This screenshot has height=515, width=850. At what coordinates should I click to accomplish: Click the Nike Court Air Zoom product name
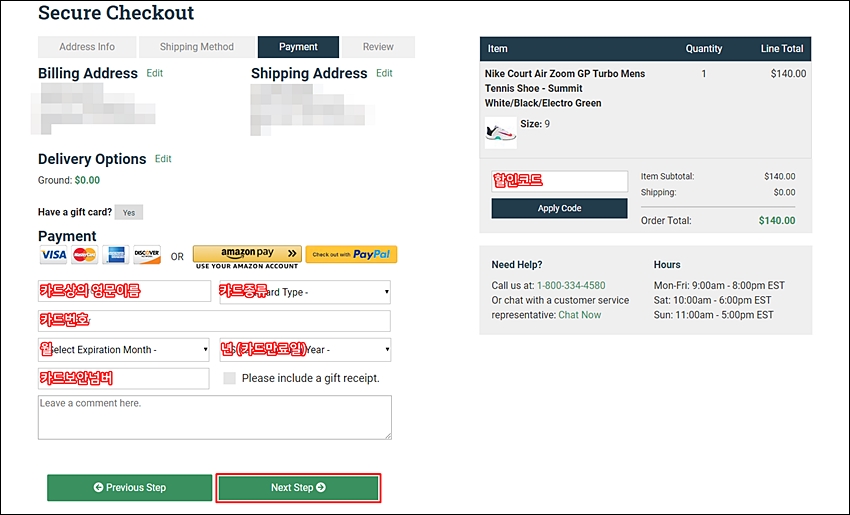point(565,88)
